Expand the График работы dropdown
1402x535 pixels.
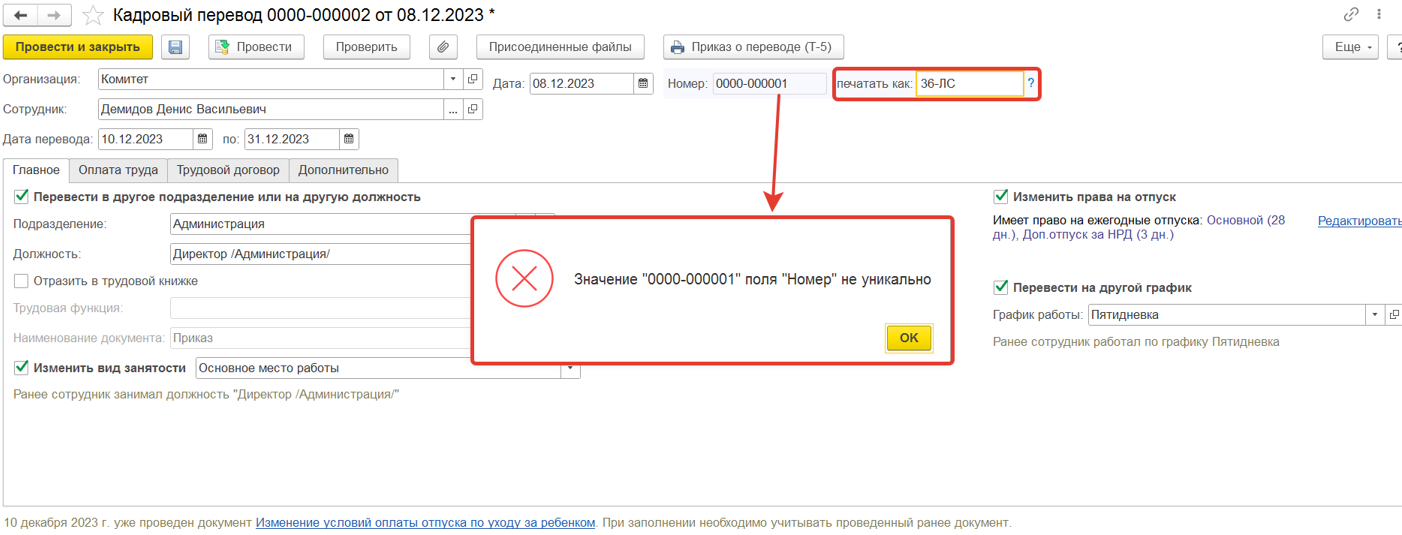1374,315
